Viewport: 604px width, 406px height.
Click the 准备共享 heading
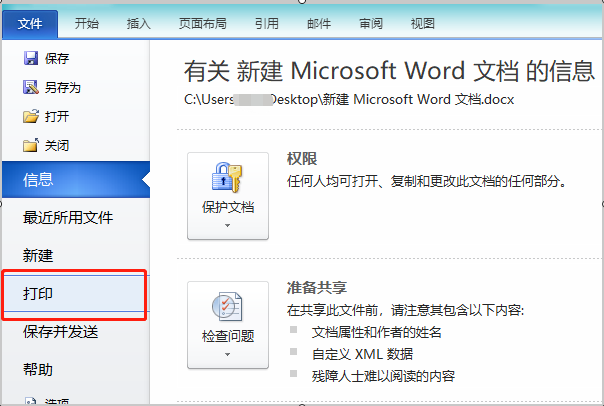click(317, 288)
